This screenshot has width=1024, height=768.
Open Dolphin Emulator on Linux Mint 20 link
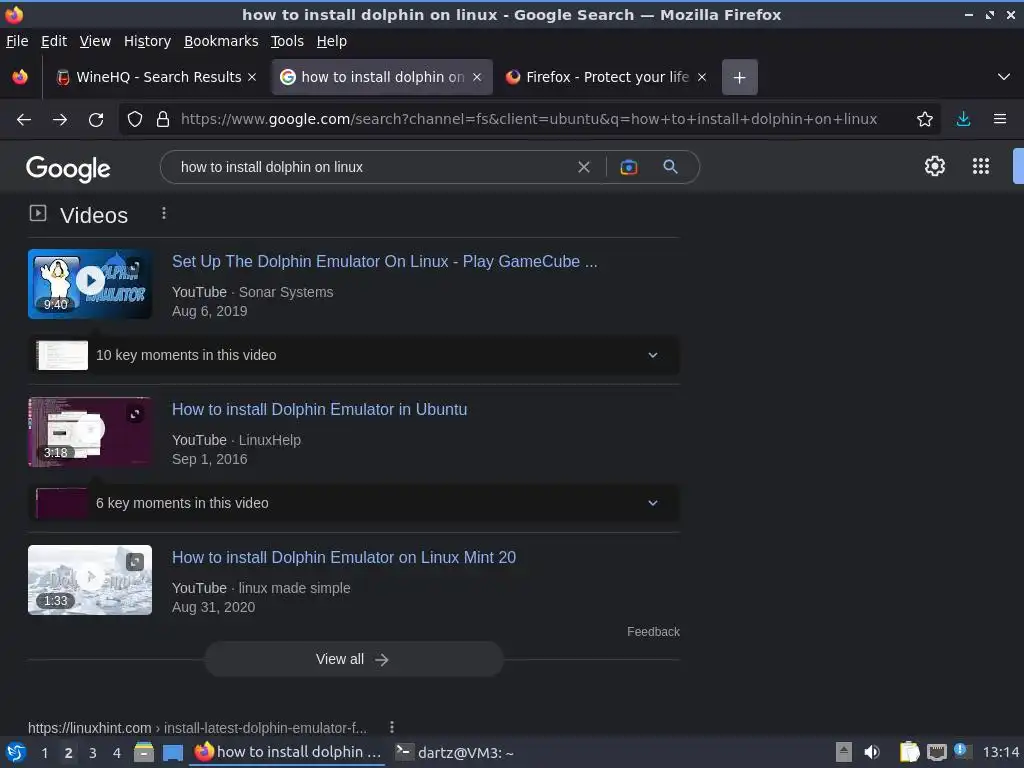[344, 558]
